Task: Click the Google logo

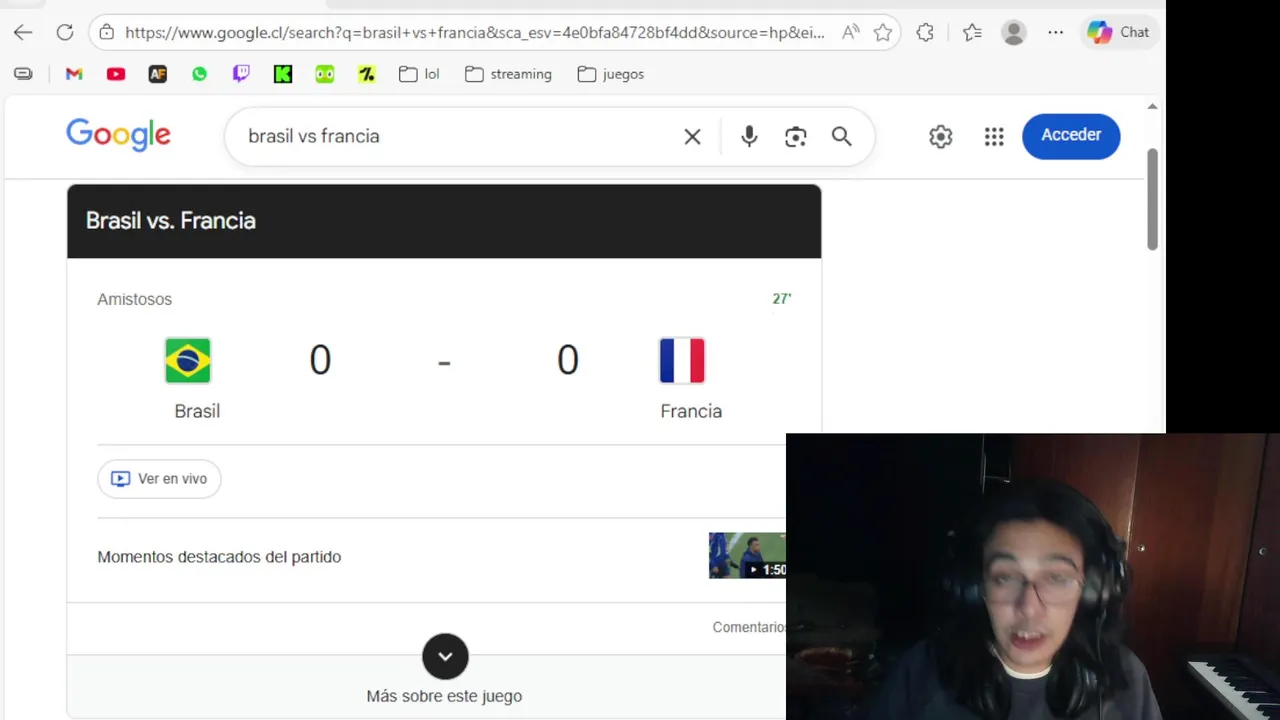Action: tap(118, 135)
